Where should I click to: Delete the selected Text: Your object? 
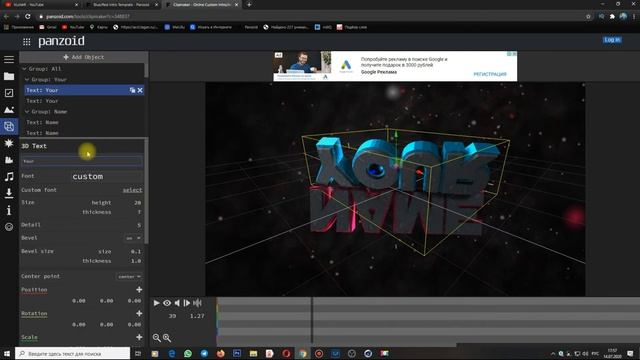coord(140,90)
